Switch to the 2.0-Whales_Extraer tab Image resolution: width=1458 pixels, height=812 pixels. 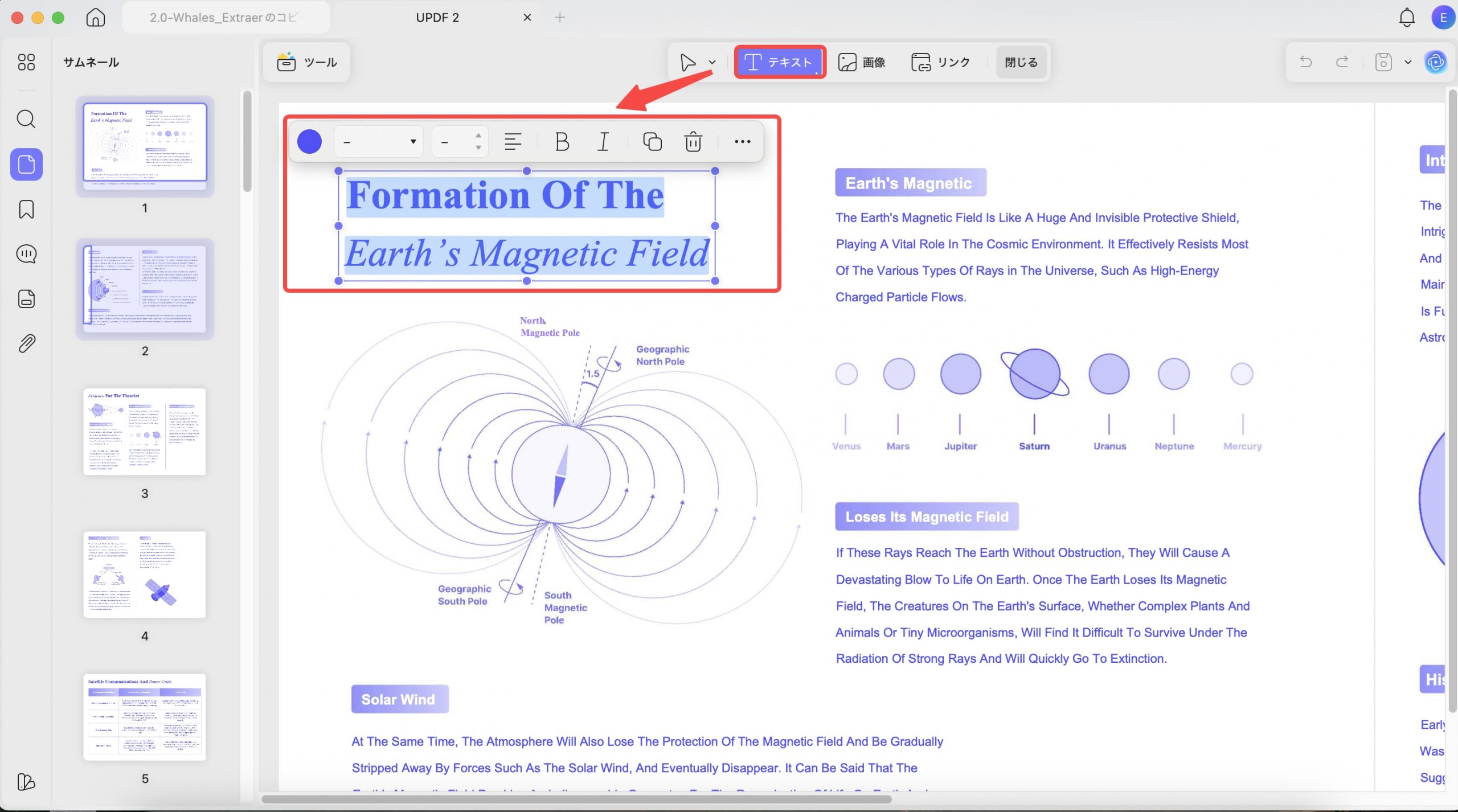pos(226,17)
